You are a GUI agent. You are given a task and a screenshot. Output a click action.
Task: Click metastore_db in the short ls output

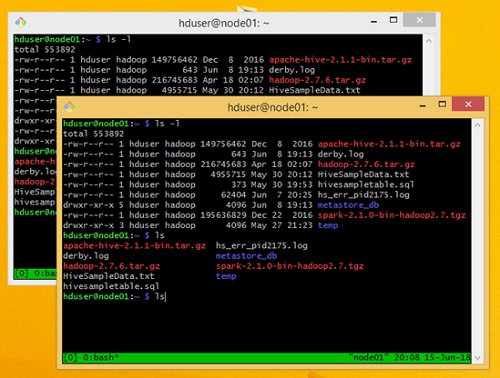point(246,256)
